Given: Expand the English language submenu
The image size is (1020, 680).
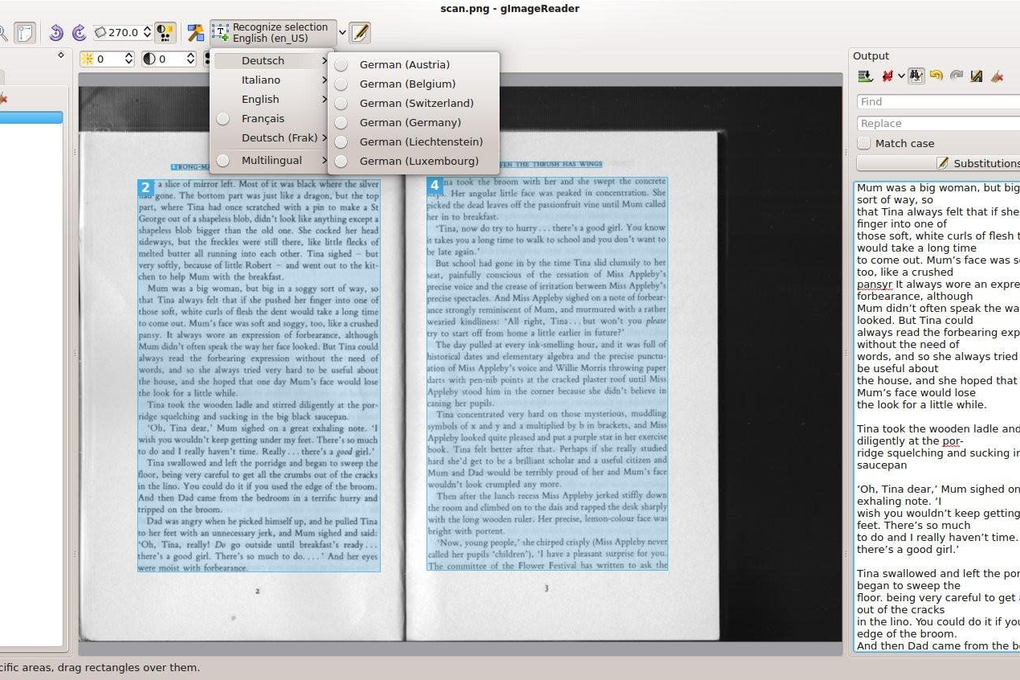Looking at the screenshot, I should (x=272, y=99).
